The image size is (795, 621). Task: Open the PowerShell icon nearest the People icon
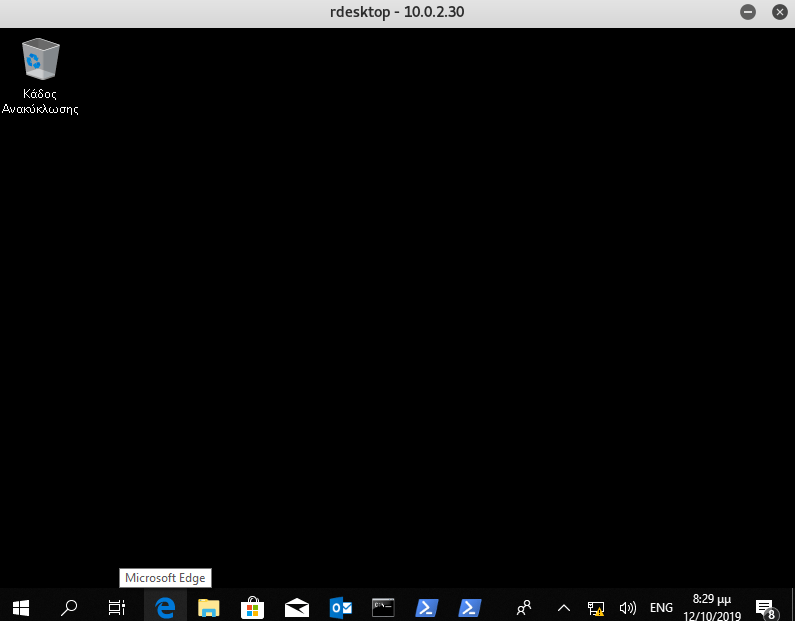470,607
